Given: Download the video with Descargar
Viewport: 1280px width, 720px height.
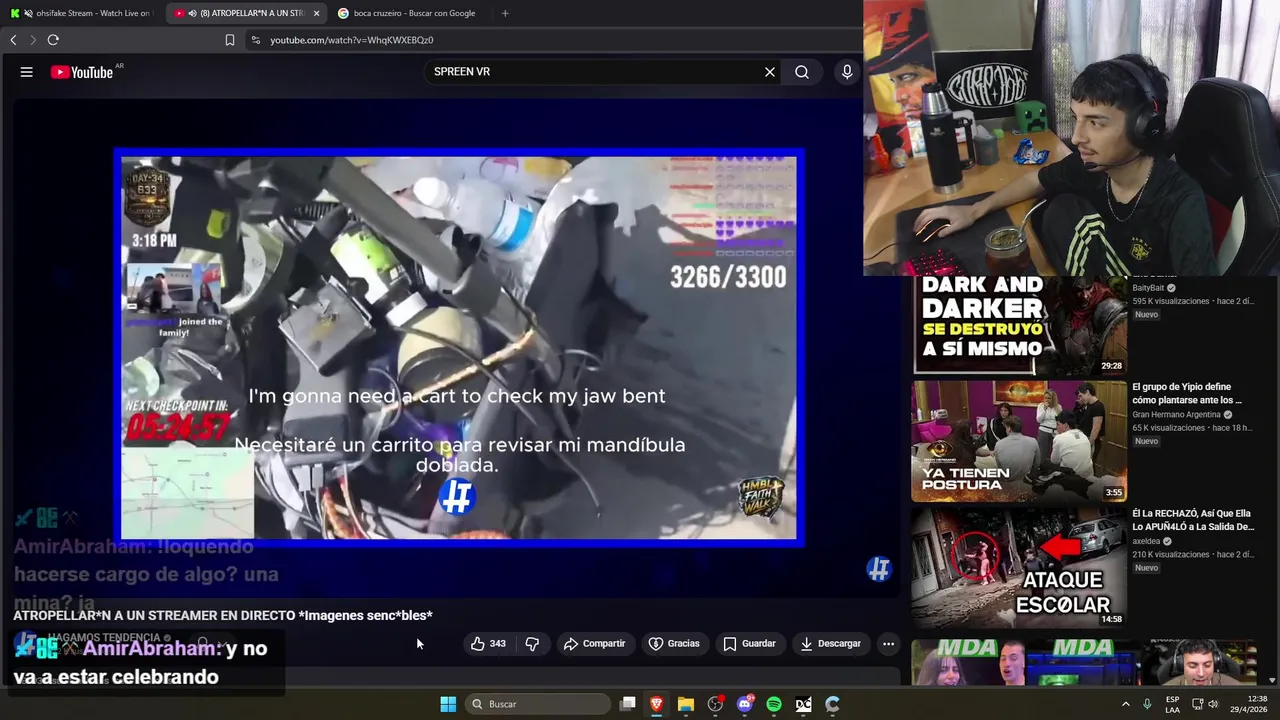Looking at the screenshot, I should coord(830,644).
